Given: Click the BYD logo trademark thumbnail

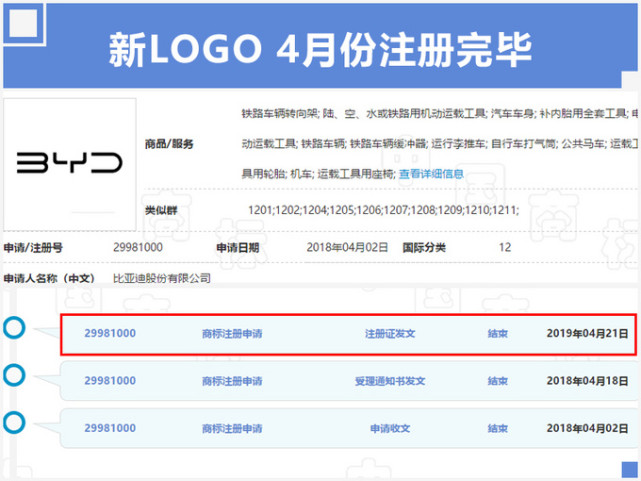Looking at the screenshot, I should point(69,164).
